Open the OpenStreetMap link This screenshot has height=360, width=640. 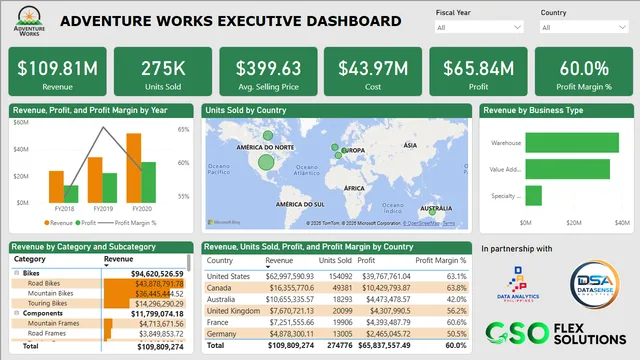[x=421, y=223]
